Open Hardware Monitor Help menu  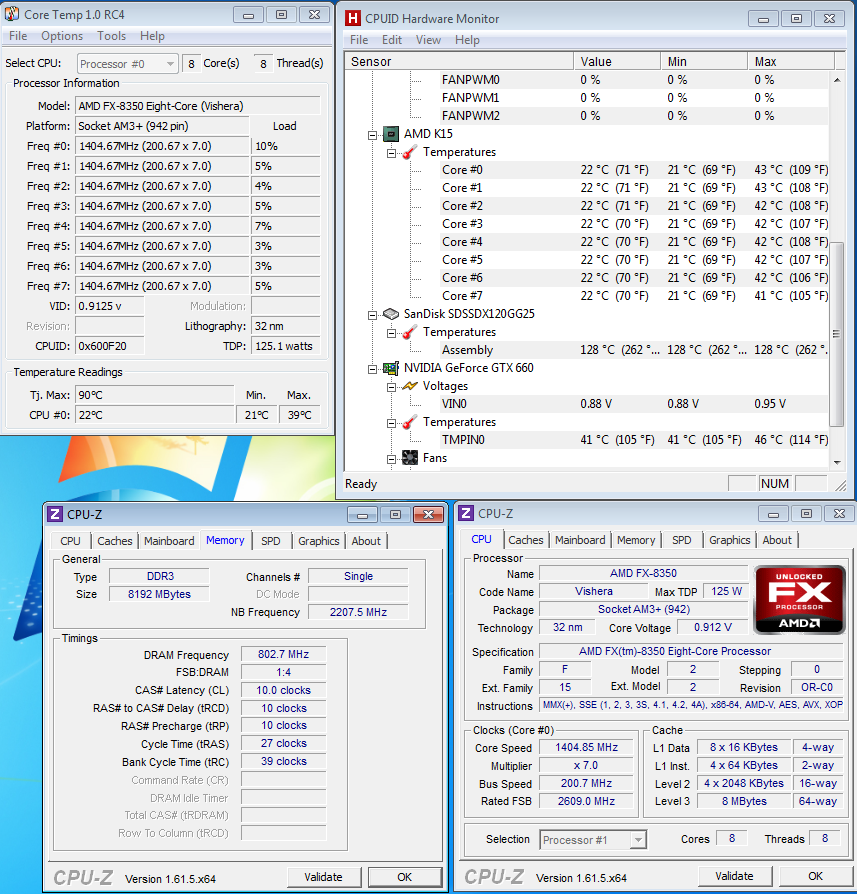[467, 40]
